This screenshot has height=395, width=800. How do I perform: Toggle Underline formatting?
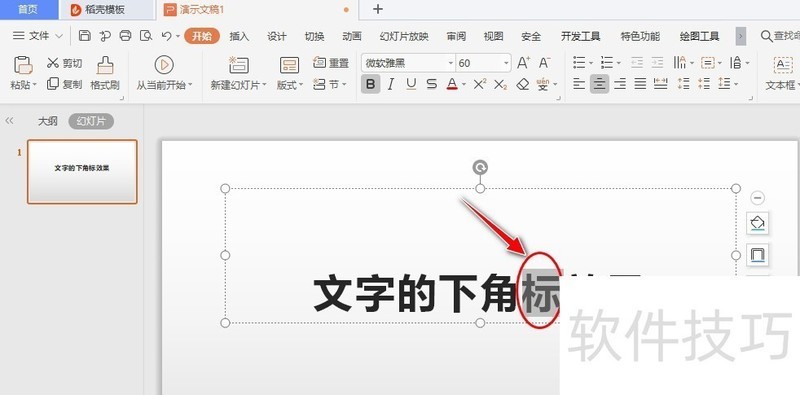411,84
